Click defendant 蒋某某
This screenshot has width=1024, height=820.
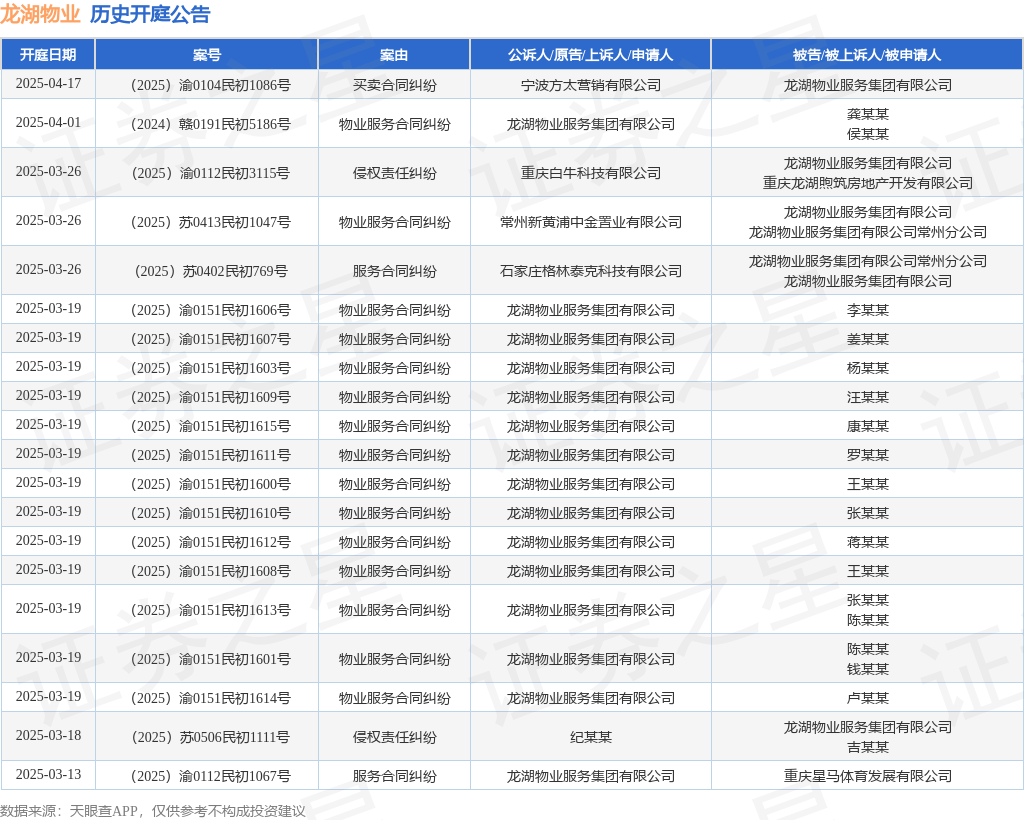[x=868, y=542]
